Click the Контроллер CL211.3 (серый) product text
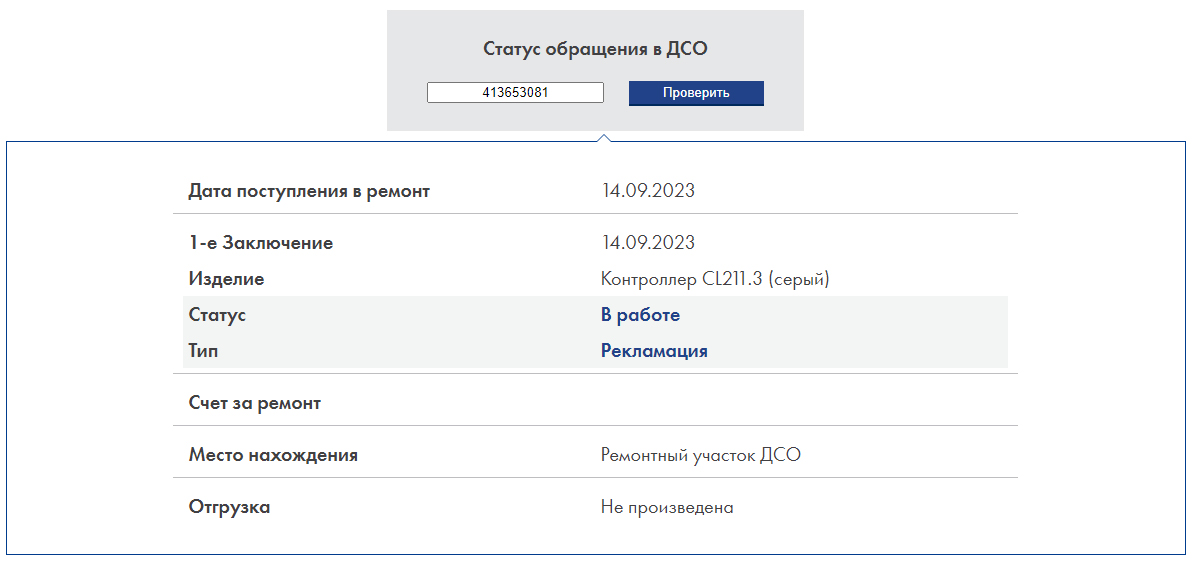This screenshot has width=1192, height=565. (x=715, y=279)
